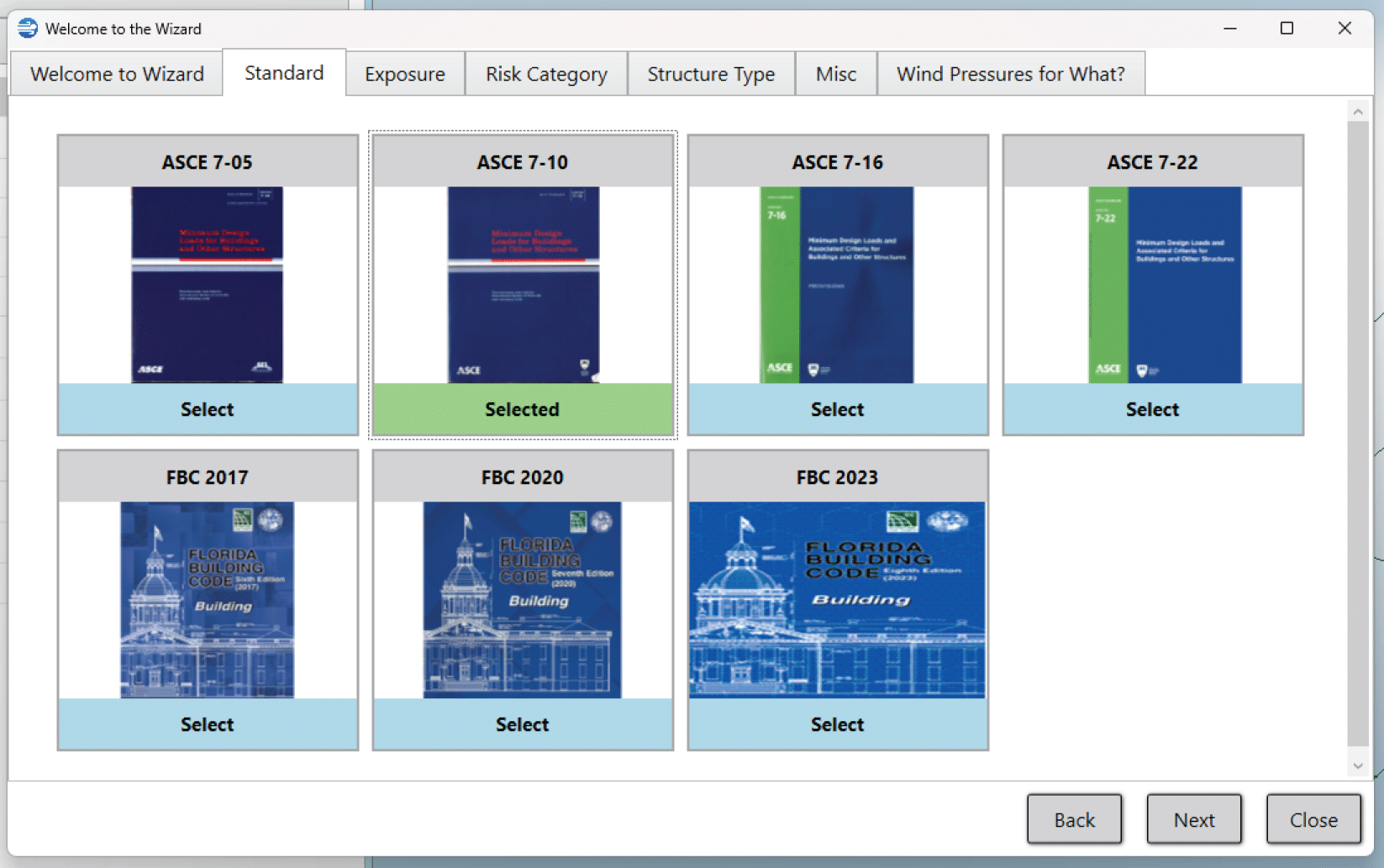Viewport: 1384px width, 868px height.
Task: Switch to the Exposure tab
Action: click(x=404, y=74)
